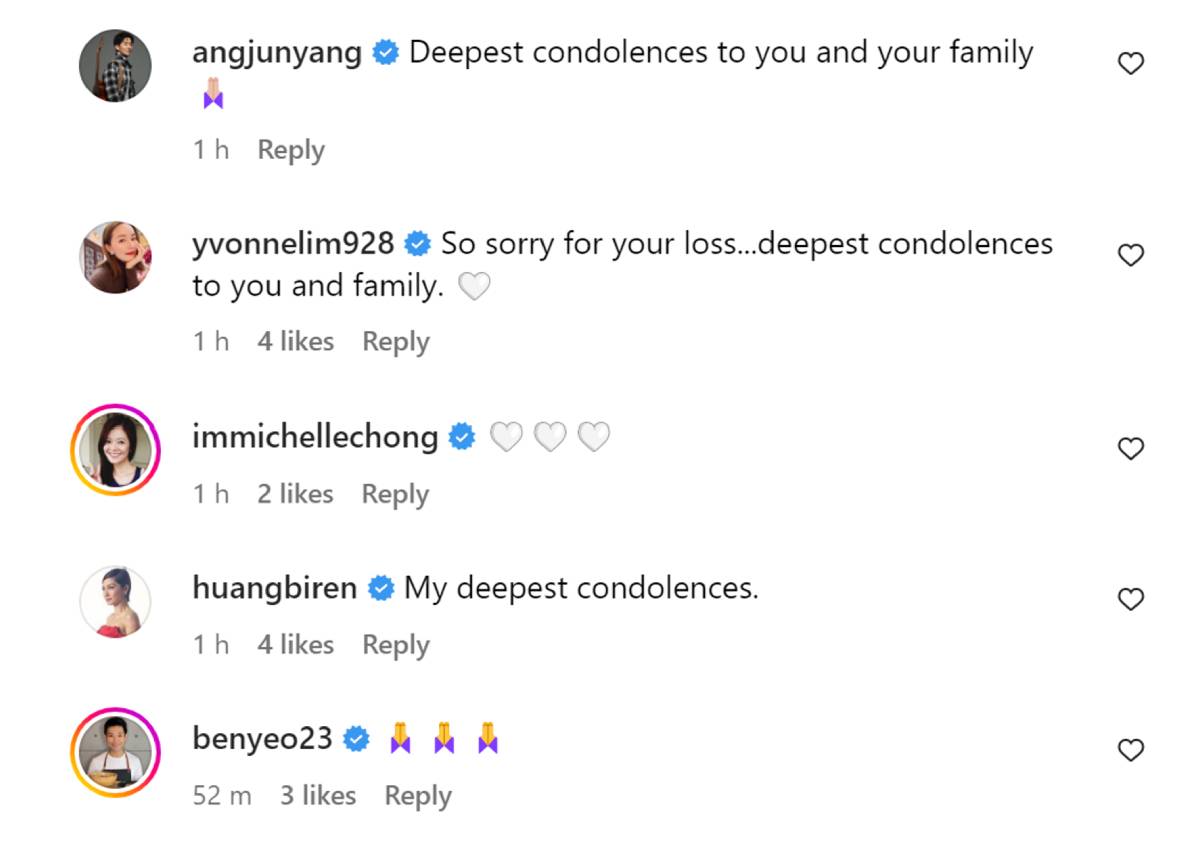Click angjunyang's verified badge
This screenshot has width=1200, height=850.
tap(384, 52)
